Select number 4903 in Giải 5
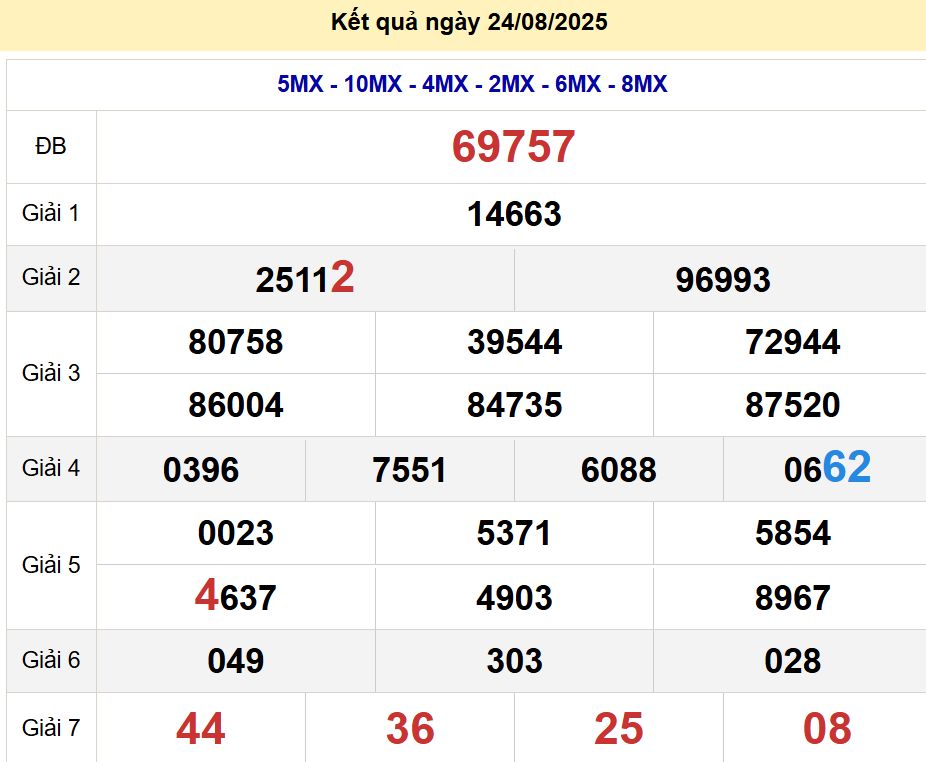Screen dimensions: 926x762 tap(513, 597)
